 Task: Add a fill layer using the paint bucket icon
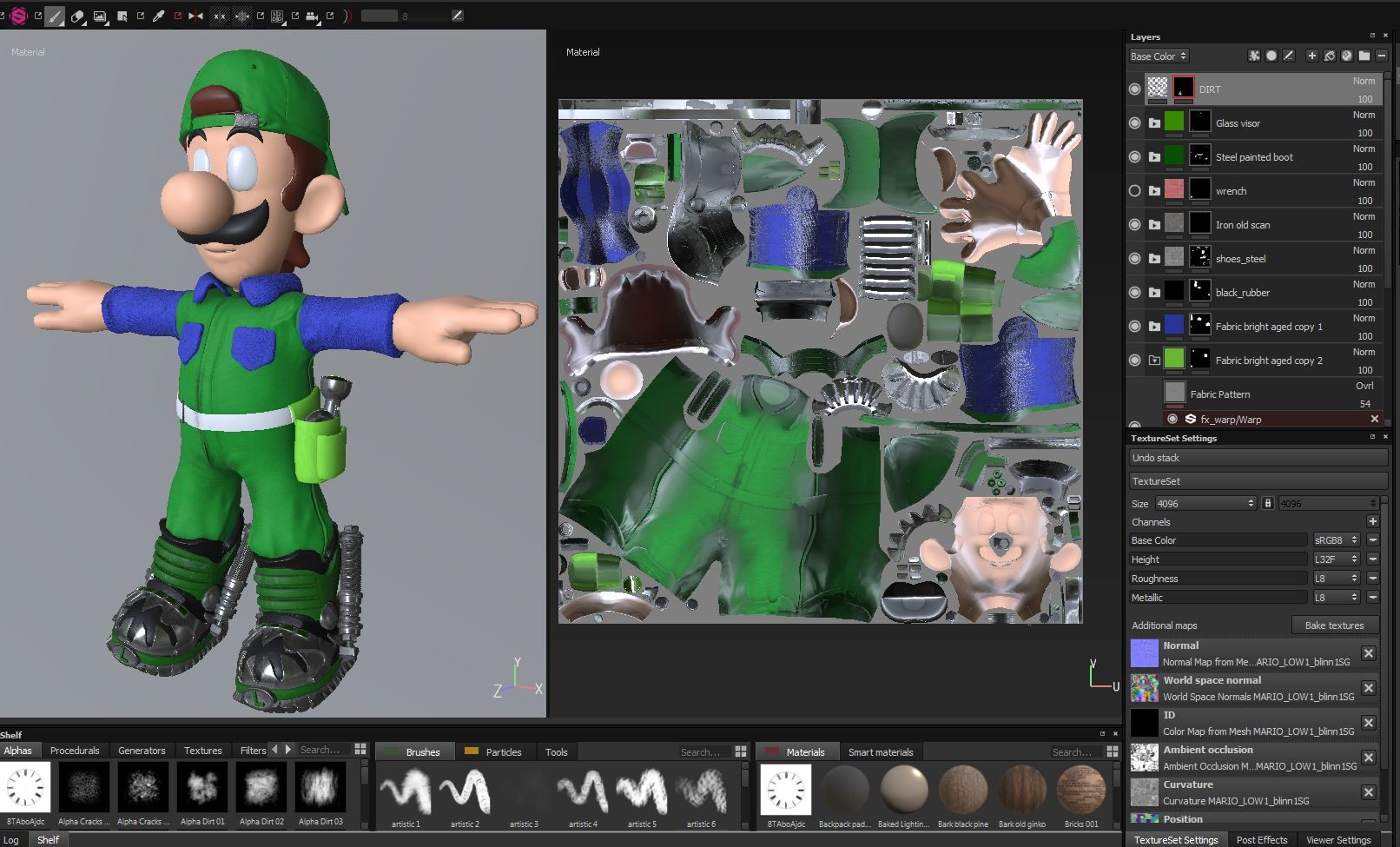(x=1329, y=56)
